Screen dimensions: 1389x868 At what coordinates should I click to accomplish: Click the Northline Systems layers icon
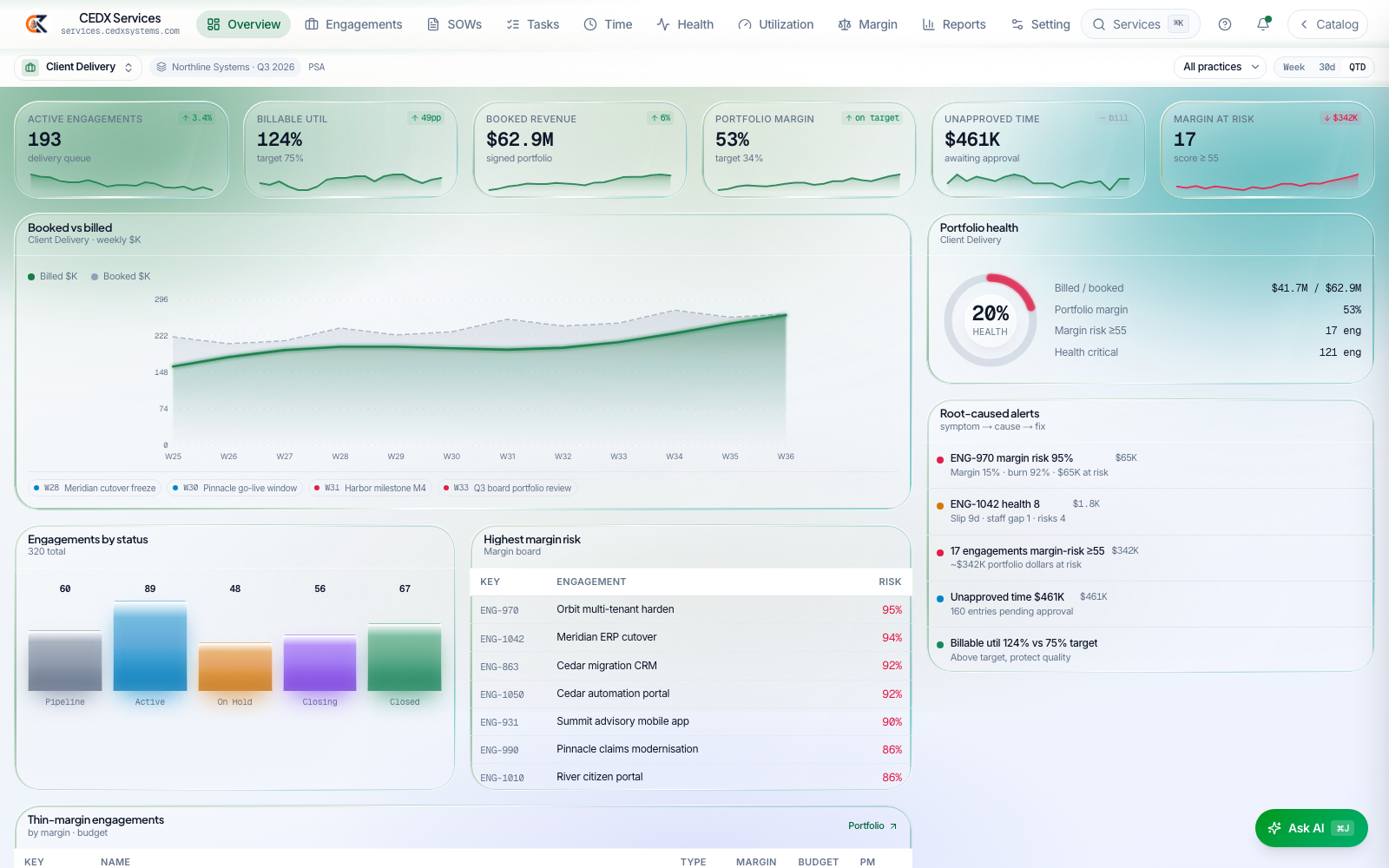pyautogui.click(x=161, y=67)
